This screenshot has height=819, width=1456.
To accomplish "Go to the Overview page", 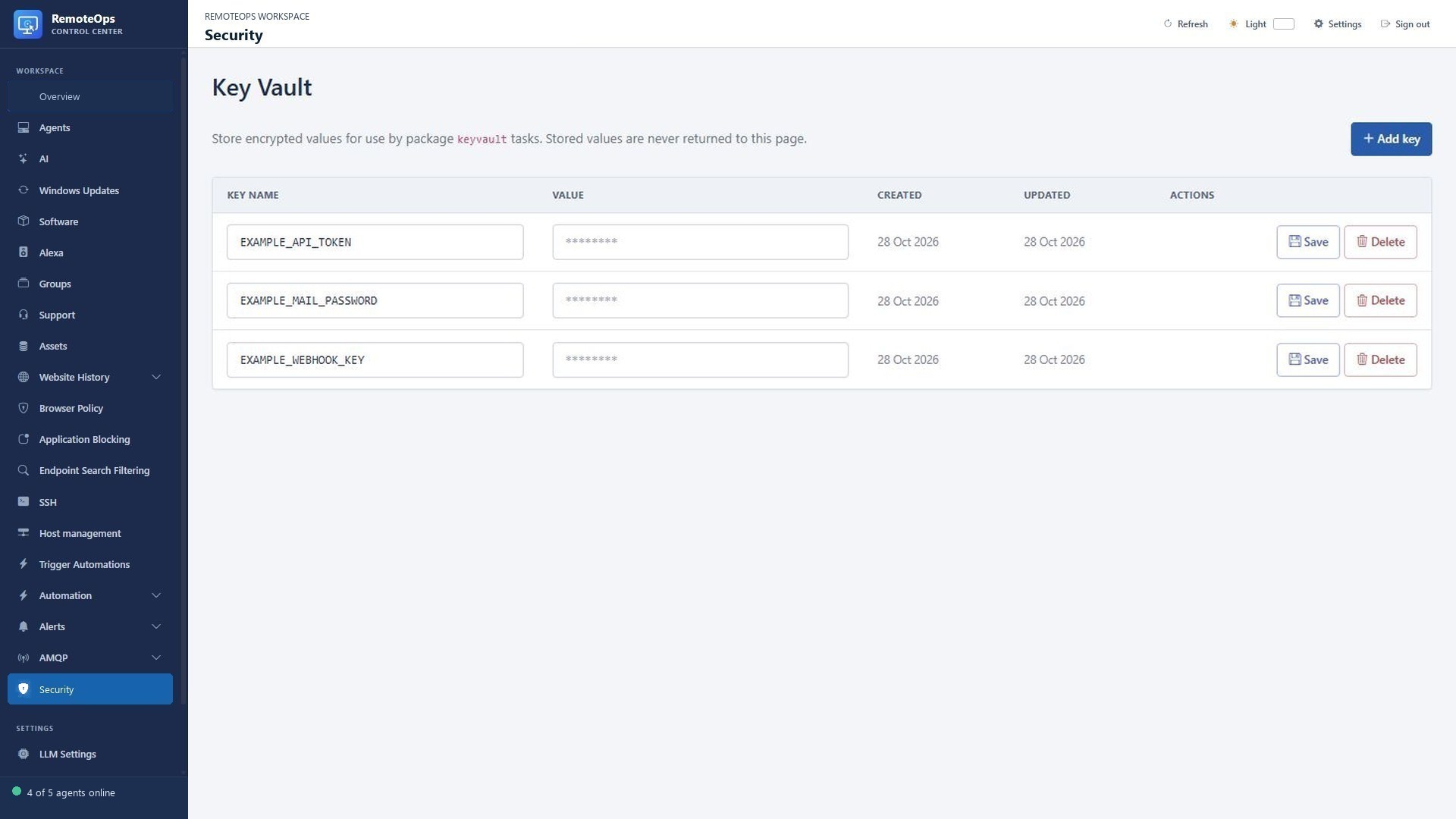I will [90, 96].
